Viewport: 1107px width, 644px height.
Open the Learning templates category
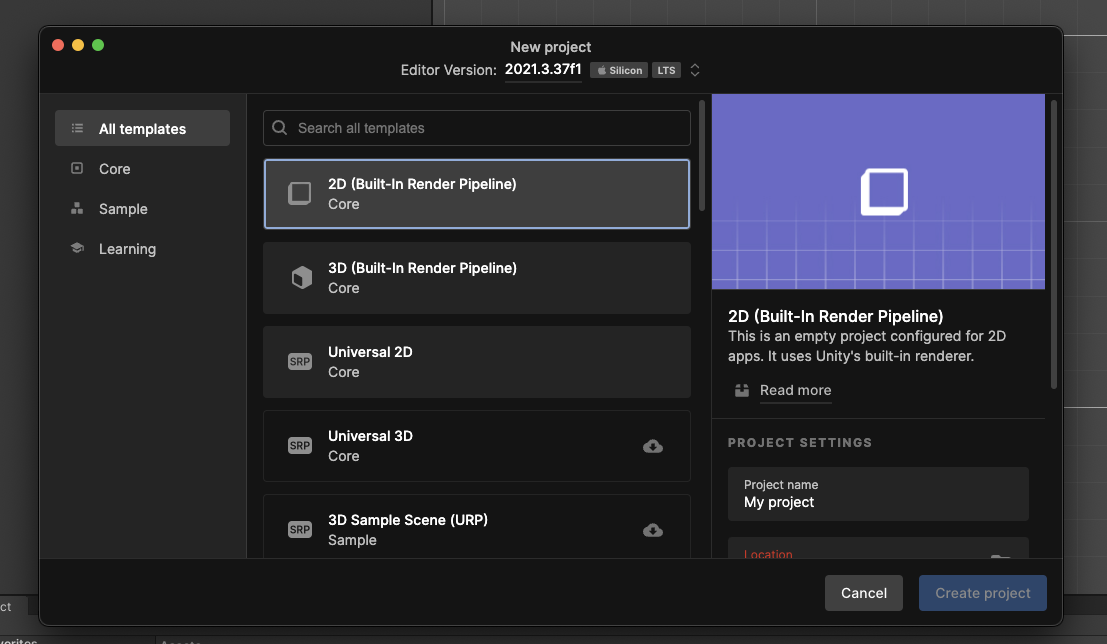click(143, 249)
